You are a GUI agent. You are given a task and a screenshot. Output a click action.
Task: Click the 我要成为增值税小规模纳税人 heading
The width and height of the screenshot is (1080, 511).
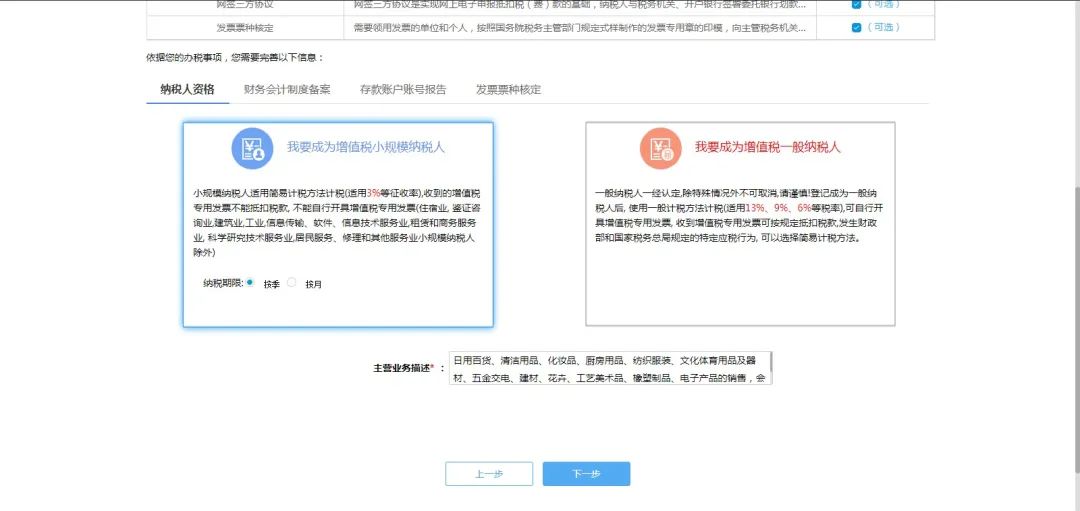coord(366,147)
